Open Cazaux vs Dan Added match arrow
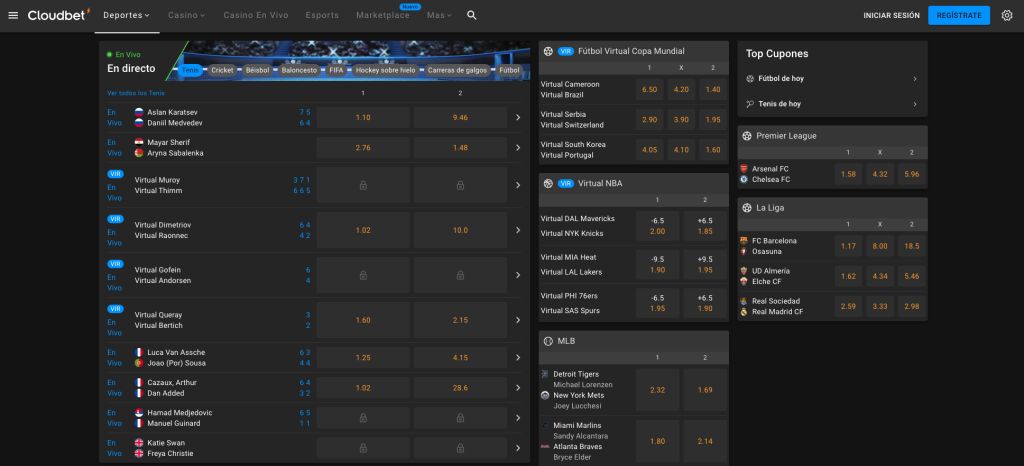Image resolution: width=1024 pixels, height=466 pixels. point(518,388)
